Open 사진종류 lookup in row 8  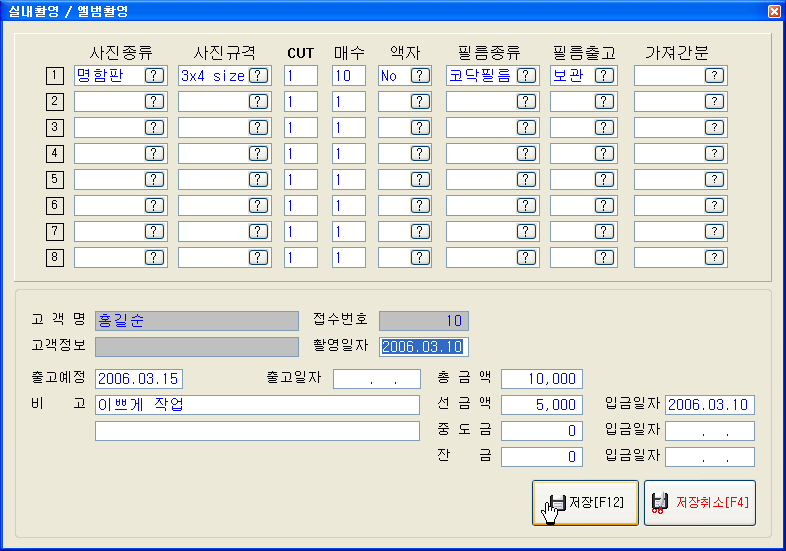(x=154, y=258)
